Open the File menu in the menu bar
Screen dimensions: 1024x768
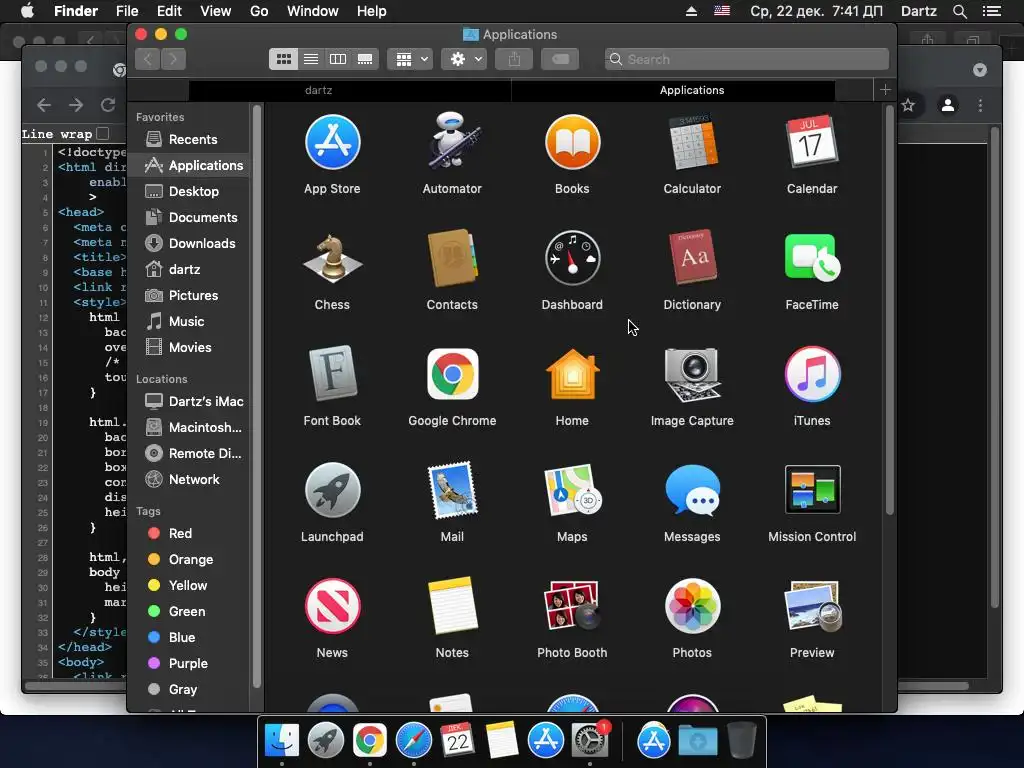point(127,11)
